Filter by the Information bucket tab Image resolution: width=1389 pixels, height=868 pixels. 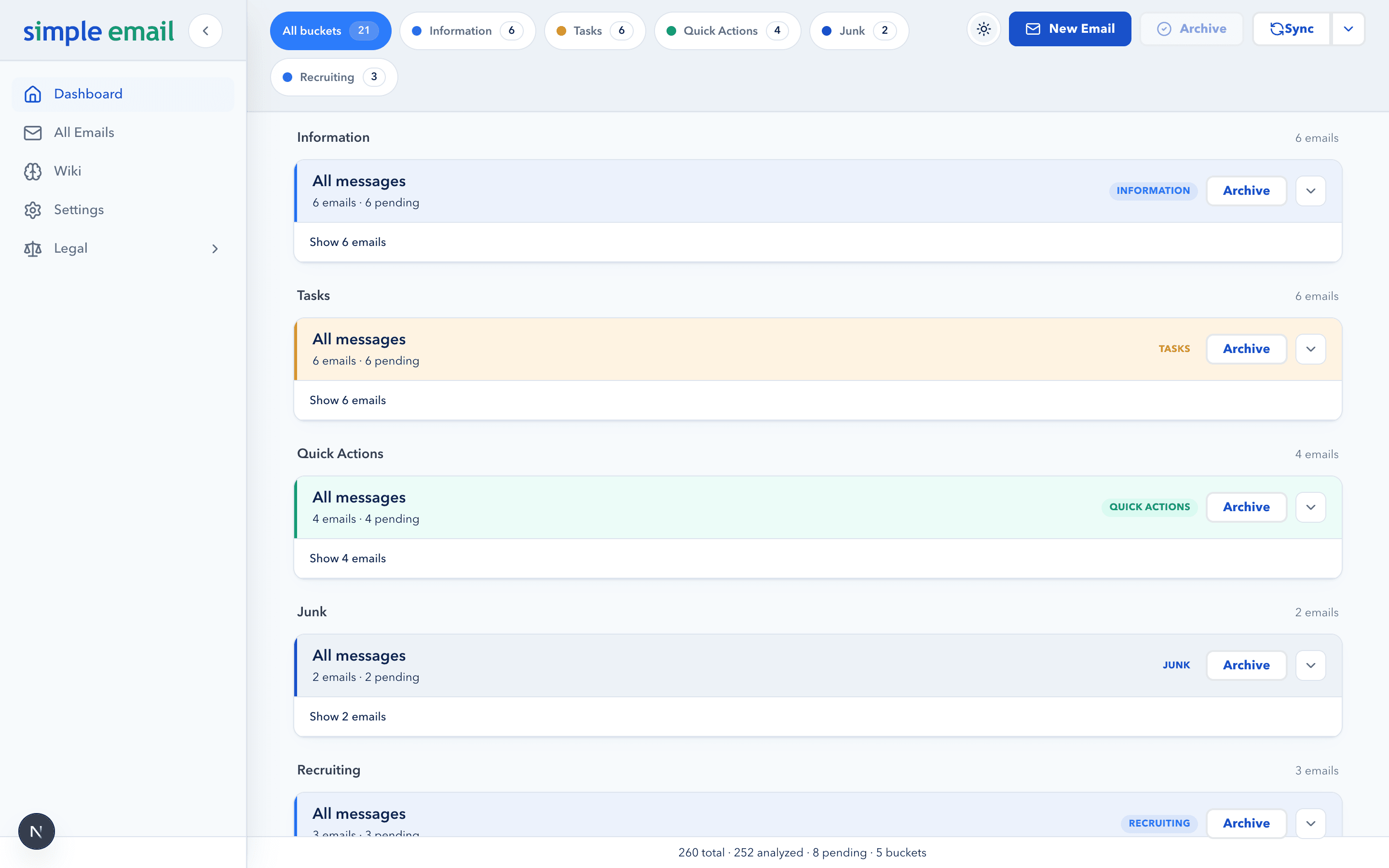pos(468,31)
